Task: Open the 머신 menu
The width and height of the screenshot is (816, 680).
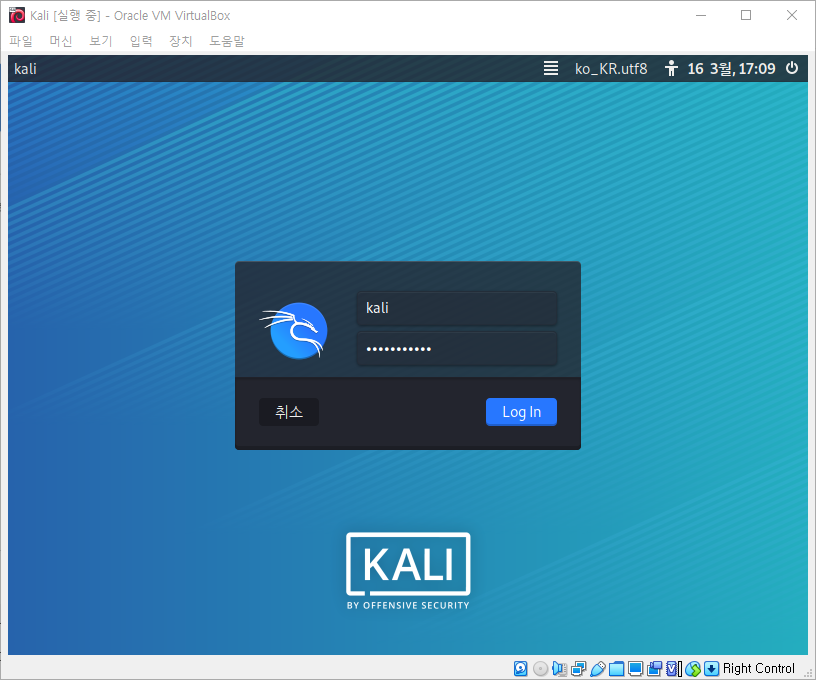Action: click(60, 41)
